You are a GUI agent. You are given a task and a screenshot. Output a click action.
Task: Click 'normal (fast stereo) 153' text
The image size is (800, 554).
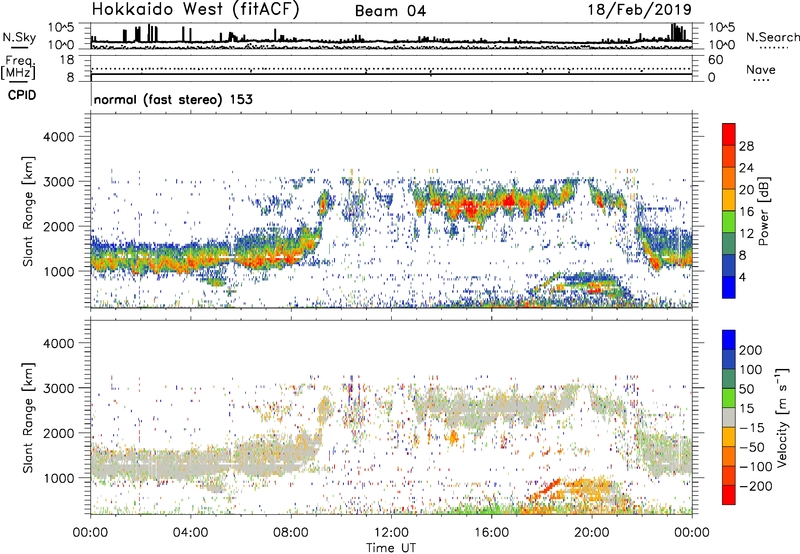click(x=173, y=99)
